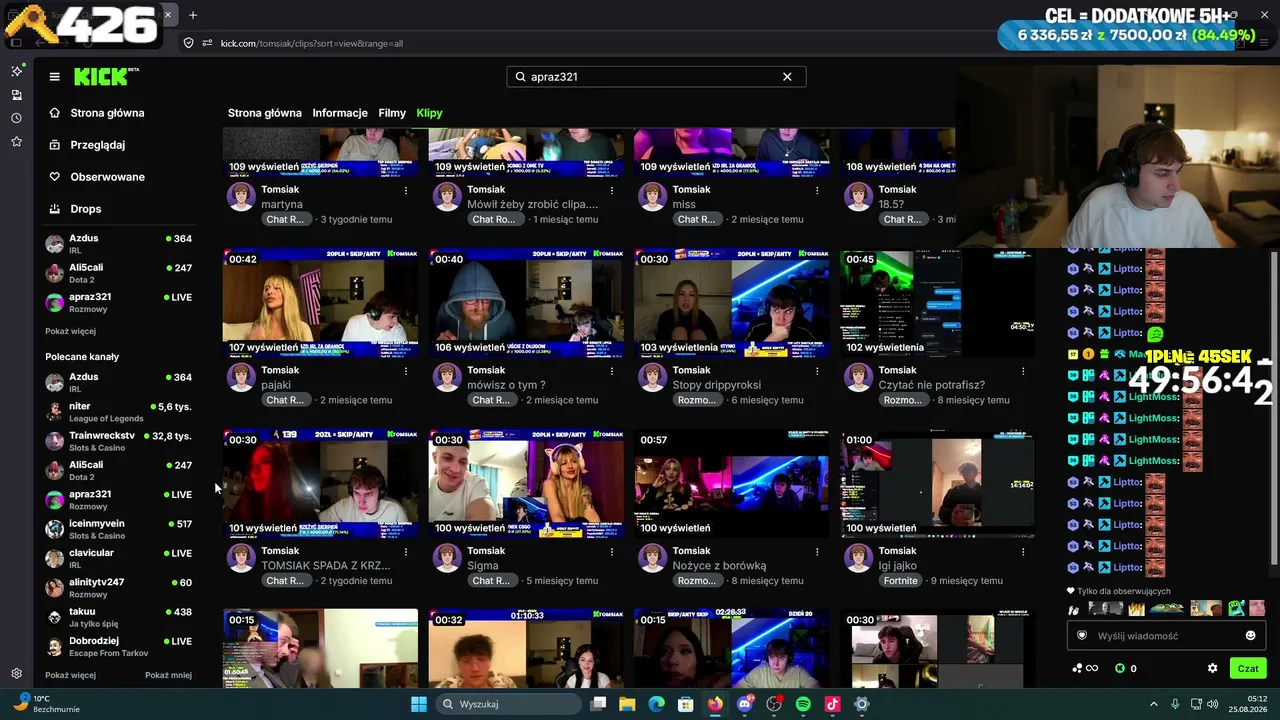Open the niter League of Legends channel
The height and width of the screenshot is (720, 1280).
click(x=118, y=412)
